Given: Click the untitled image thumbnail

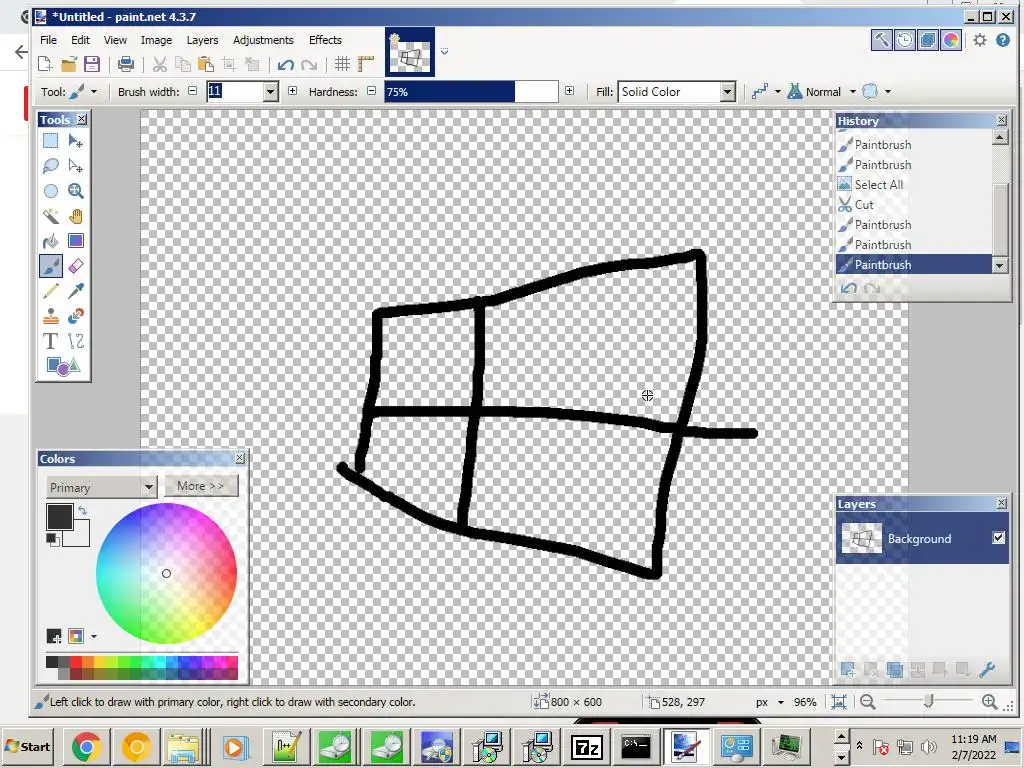Looking at the screenshot, I should pos(410,52).
